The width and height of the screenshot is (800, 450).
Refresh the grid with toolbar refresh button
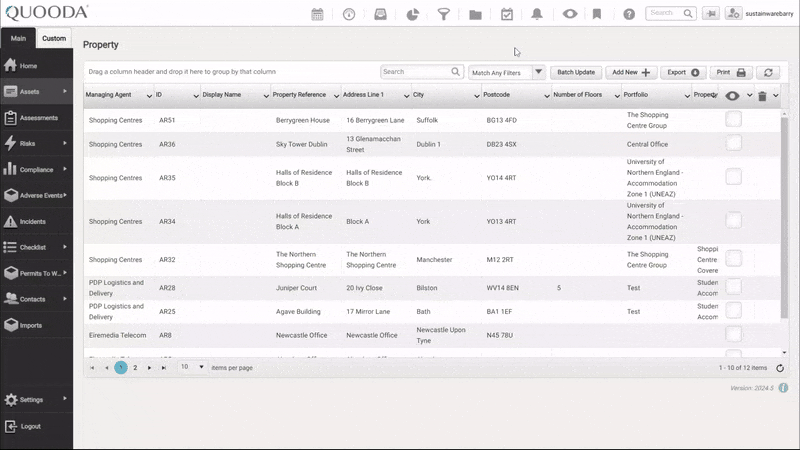coord(768,72)
